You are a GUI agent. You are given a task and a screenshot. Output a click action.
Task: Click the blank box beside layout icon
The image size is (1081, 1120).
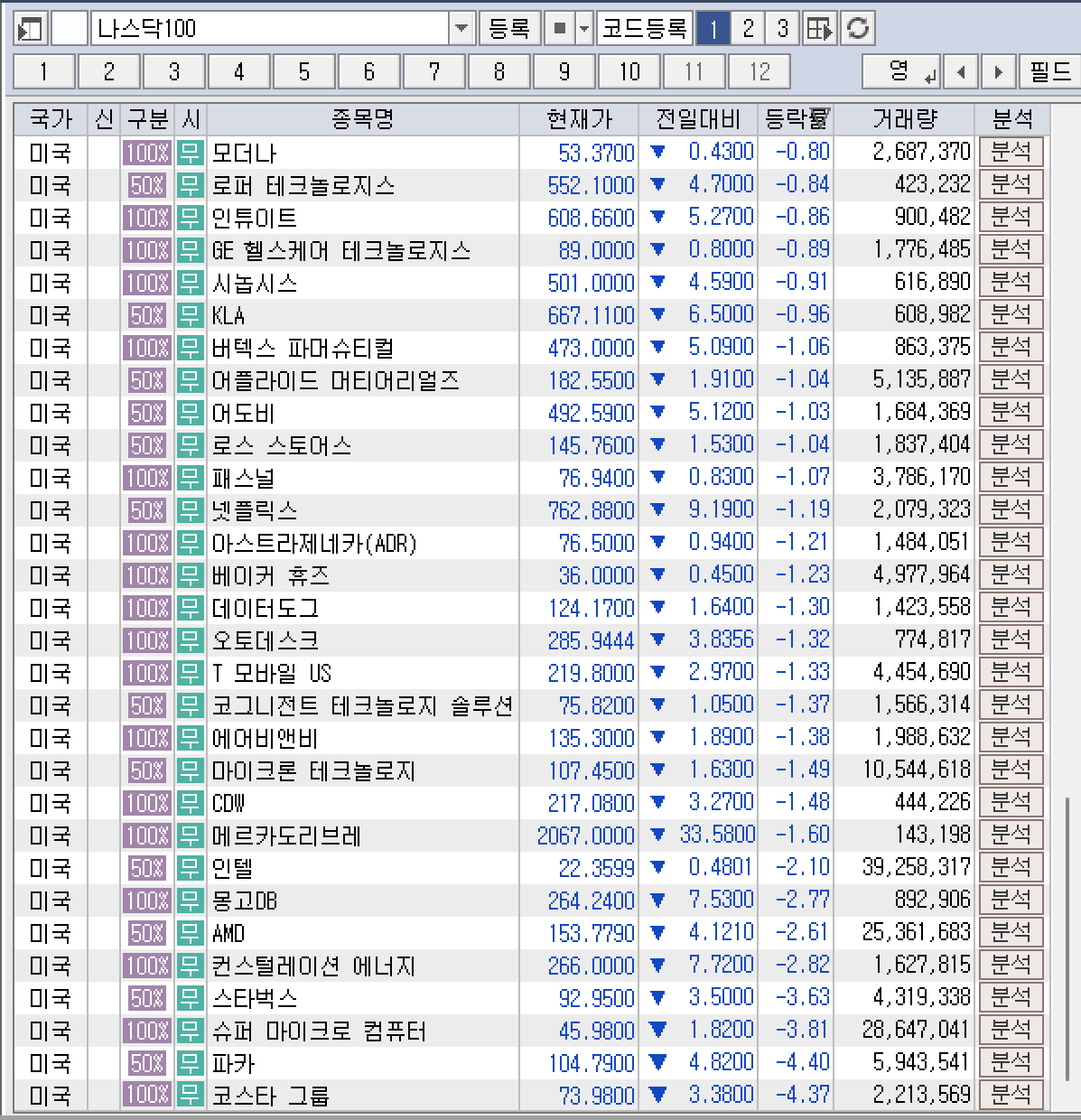coord(70,29)
